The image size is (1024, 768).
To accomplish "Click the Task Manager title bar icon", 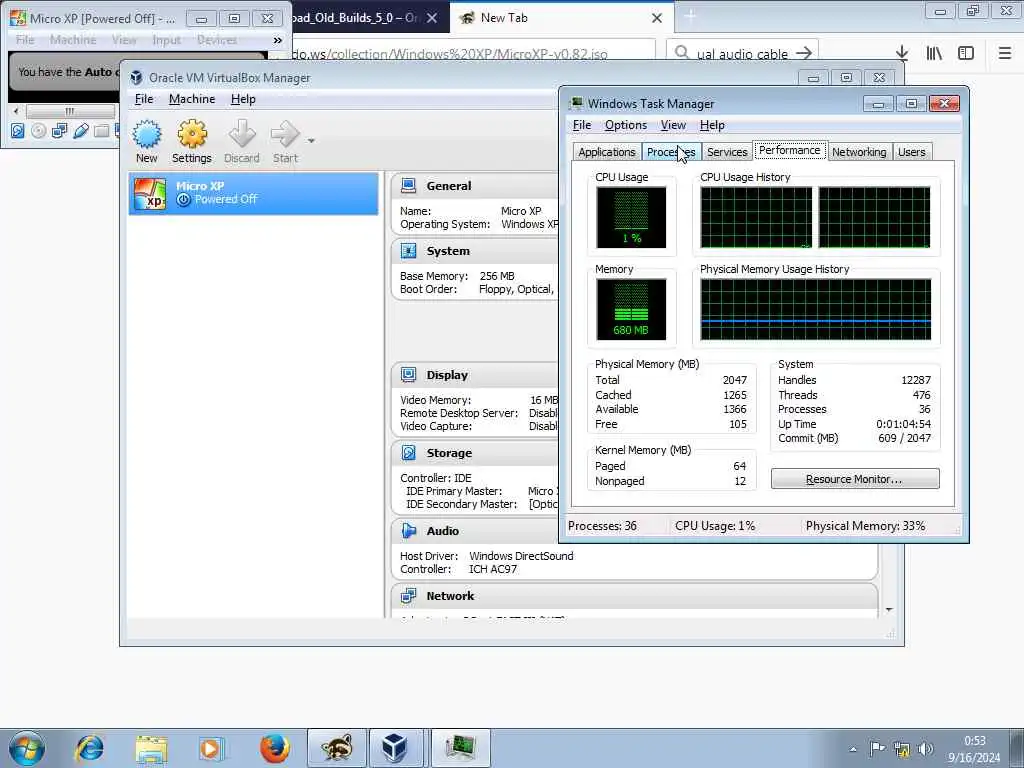I will (576, 104).
